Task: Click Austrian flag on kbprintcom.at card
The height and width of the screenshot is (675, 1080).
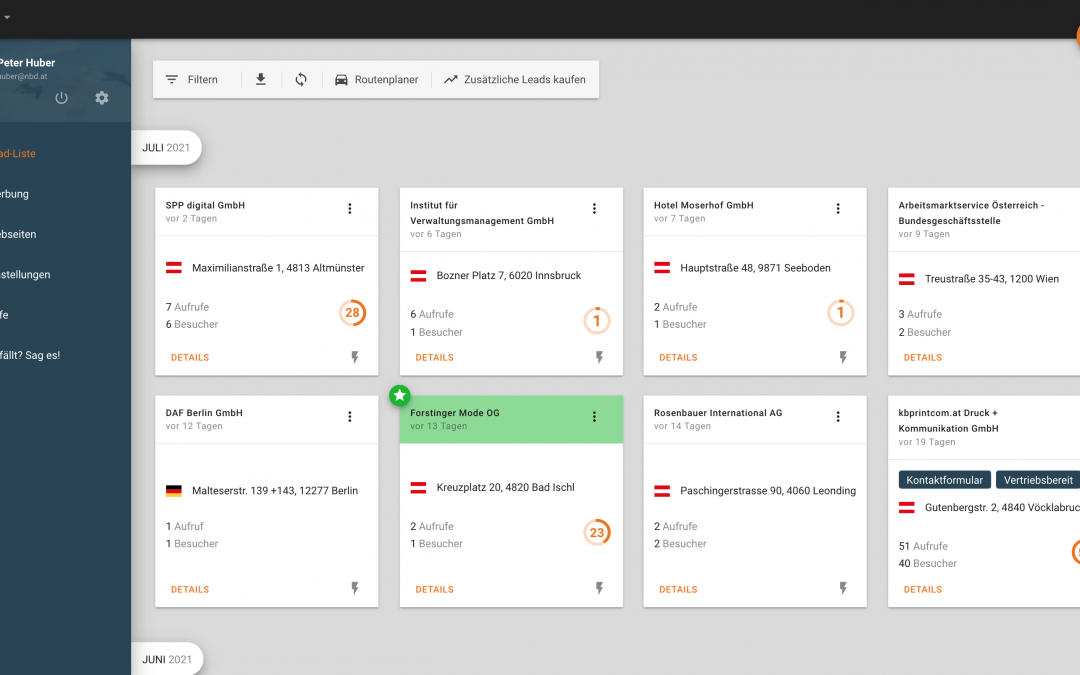Action: (x=906, y=508)
